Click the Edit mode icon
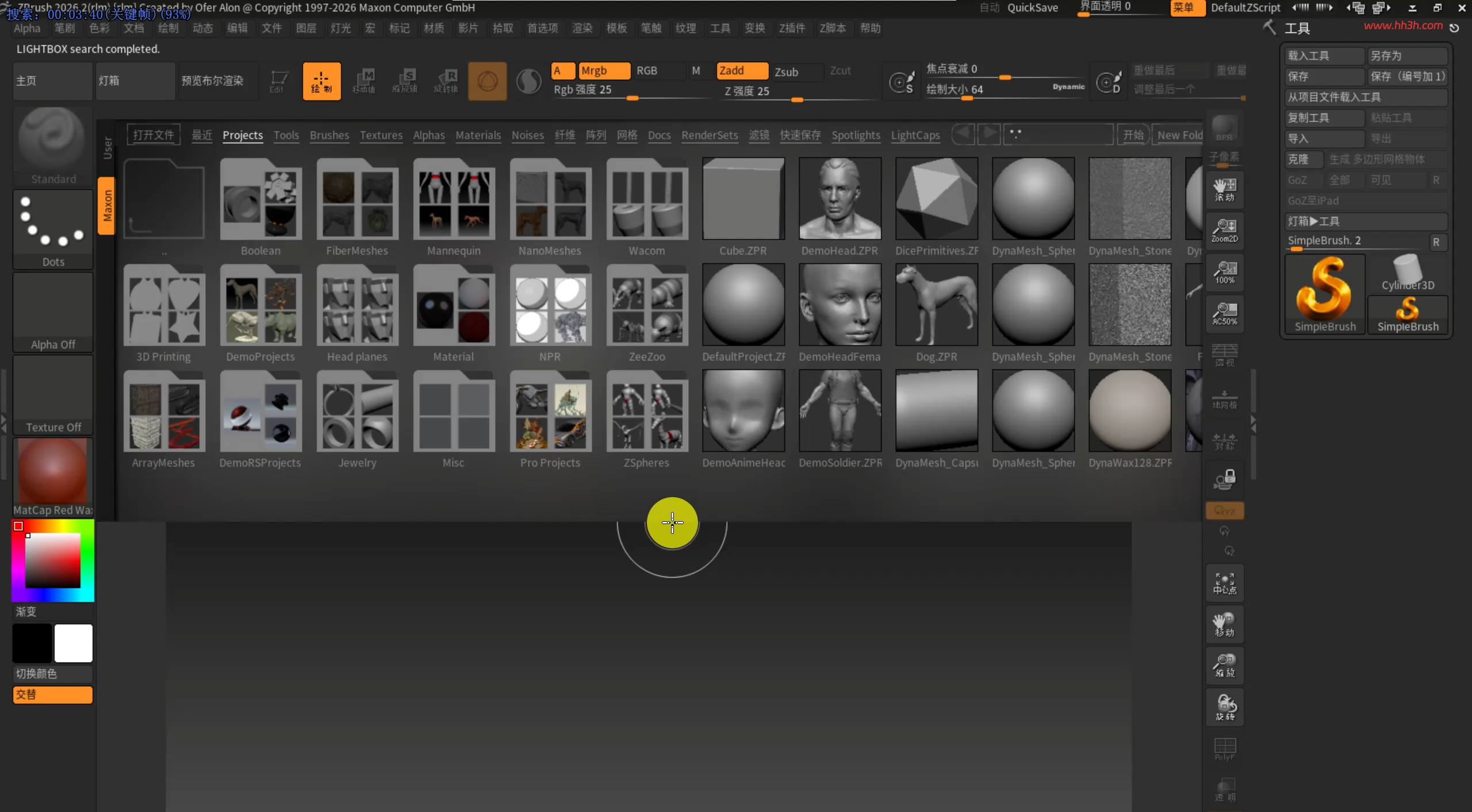The width and height of the screenshot is (1472, 812). [279, 81]
